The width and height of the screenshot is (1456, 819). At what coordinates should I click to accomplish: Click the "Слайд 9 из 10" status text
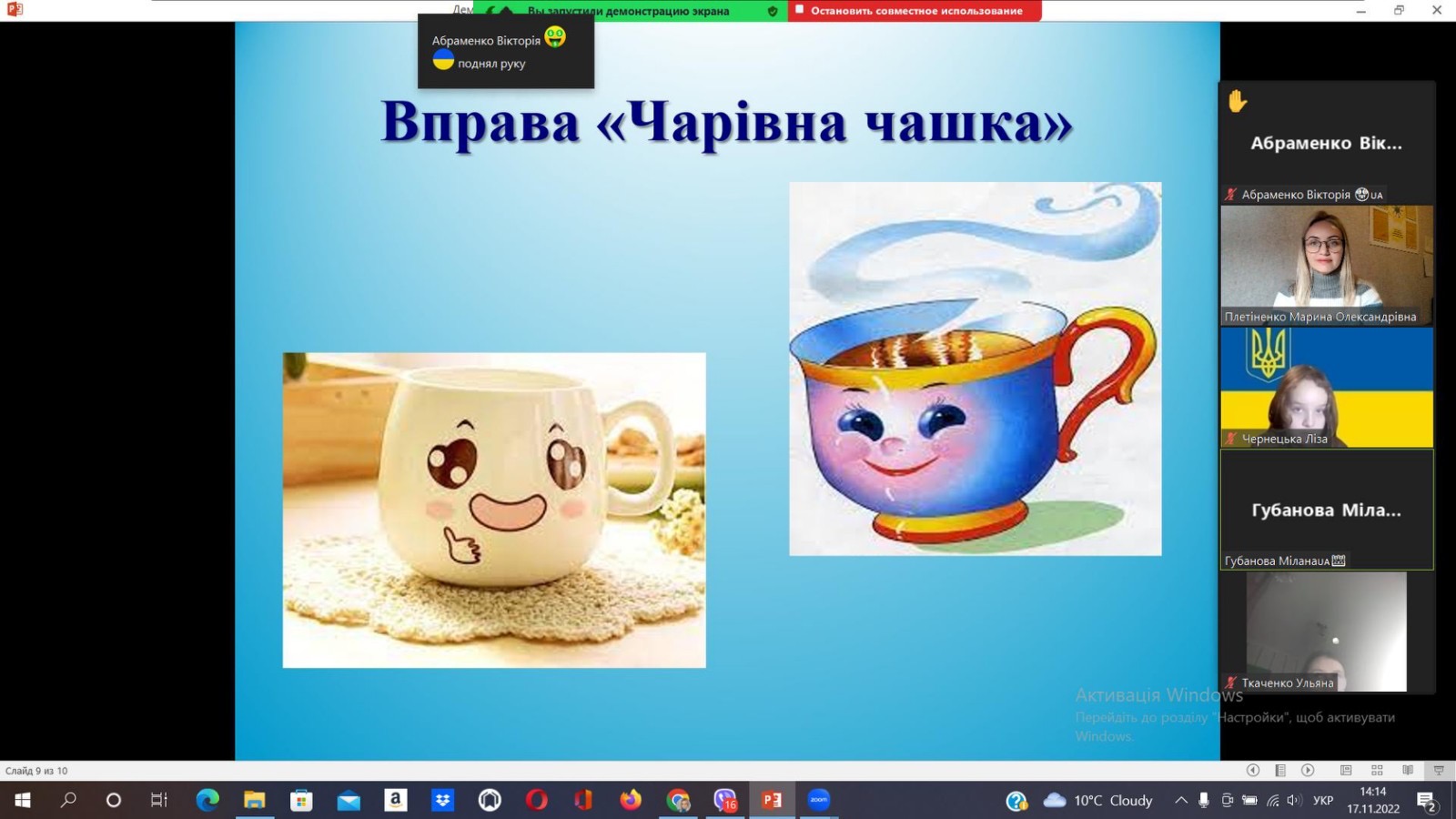pos(36,771)
